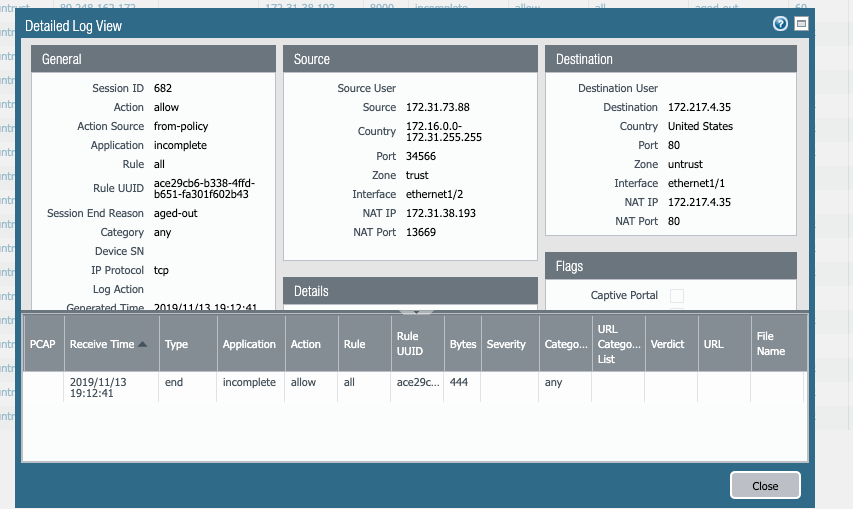
Task: Click the destination address 172.217.4.35
Action: tap(701, 107)
